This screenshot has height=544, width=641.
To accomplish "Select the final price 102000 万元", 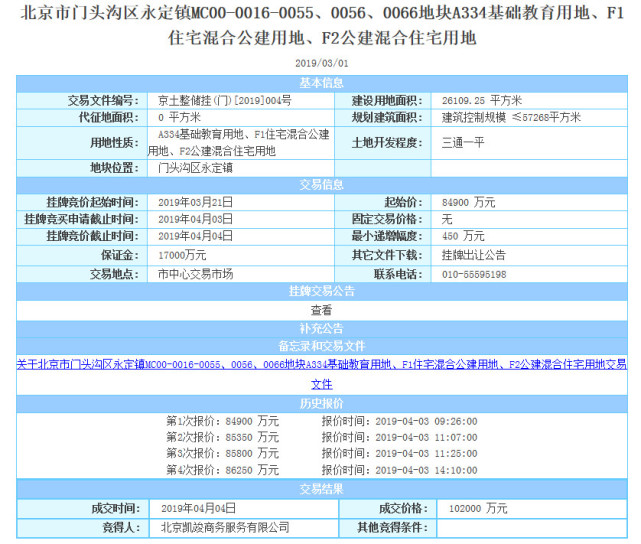I will pos(478,508).
